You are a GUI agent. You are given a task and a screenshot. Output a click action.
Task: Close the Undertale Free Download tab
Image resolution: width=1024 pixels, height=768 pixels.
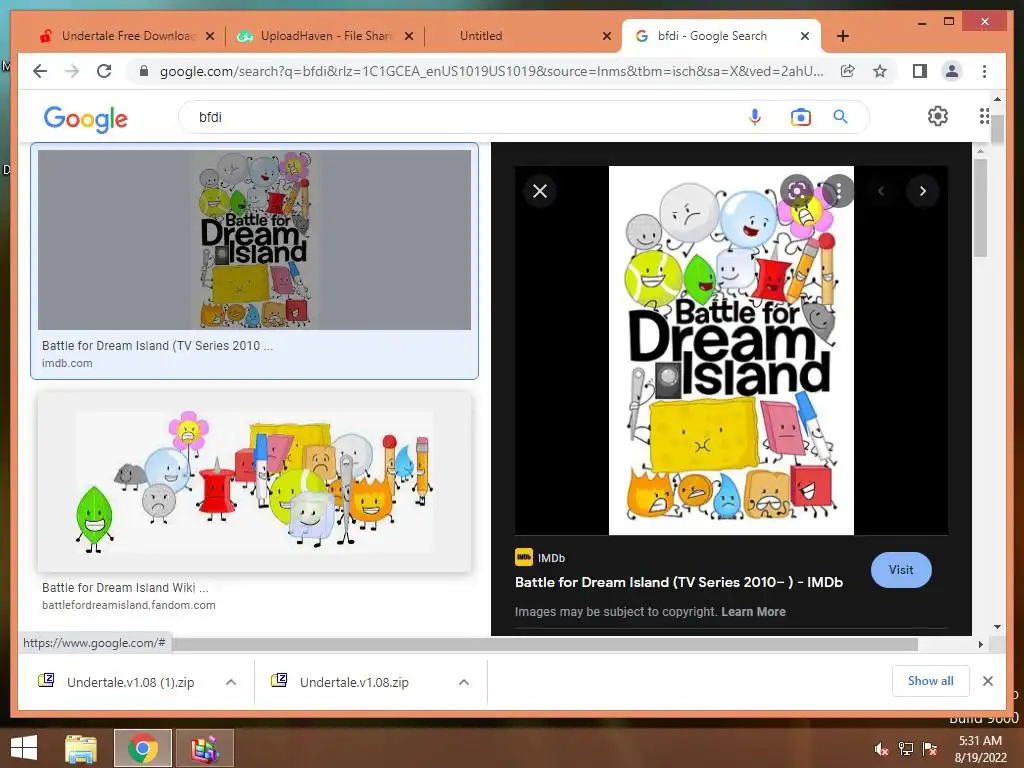pyautogui.click(x=210, y=36)
